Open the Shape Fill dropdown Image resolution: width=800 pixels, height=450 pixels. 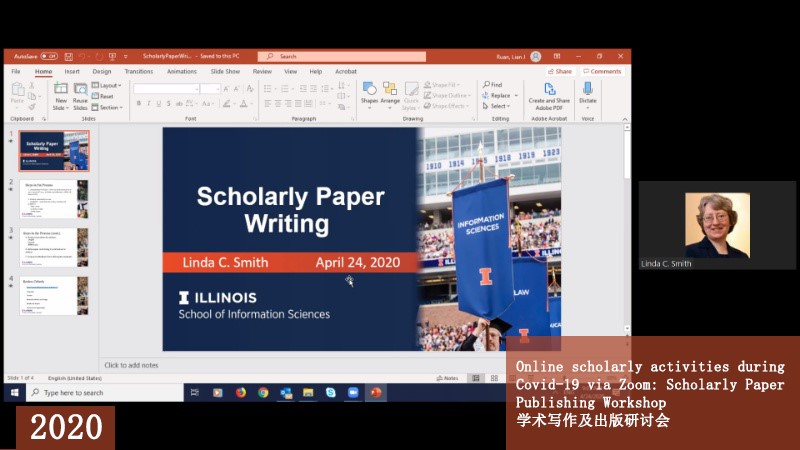click(442, 85)
